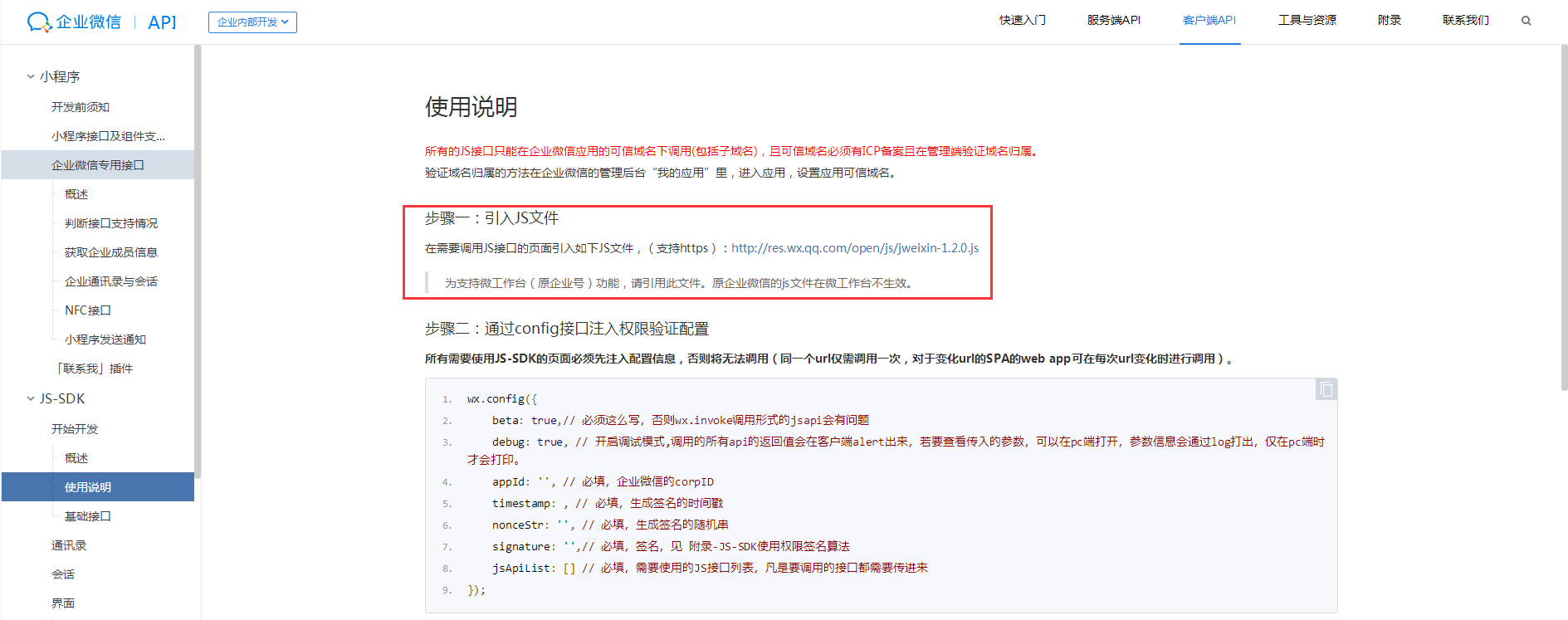
Task: Click the search magnifier icon
Action: (1526, 21)
